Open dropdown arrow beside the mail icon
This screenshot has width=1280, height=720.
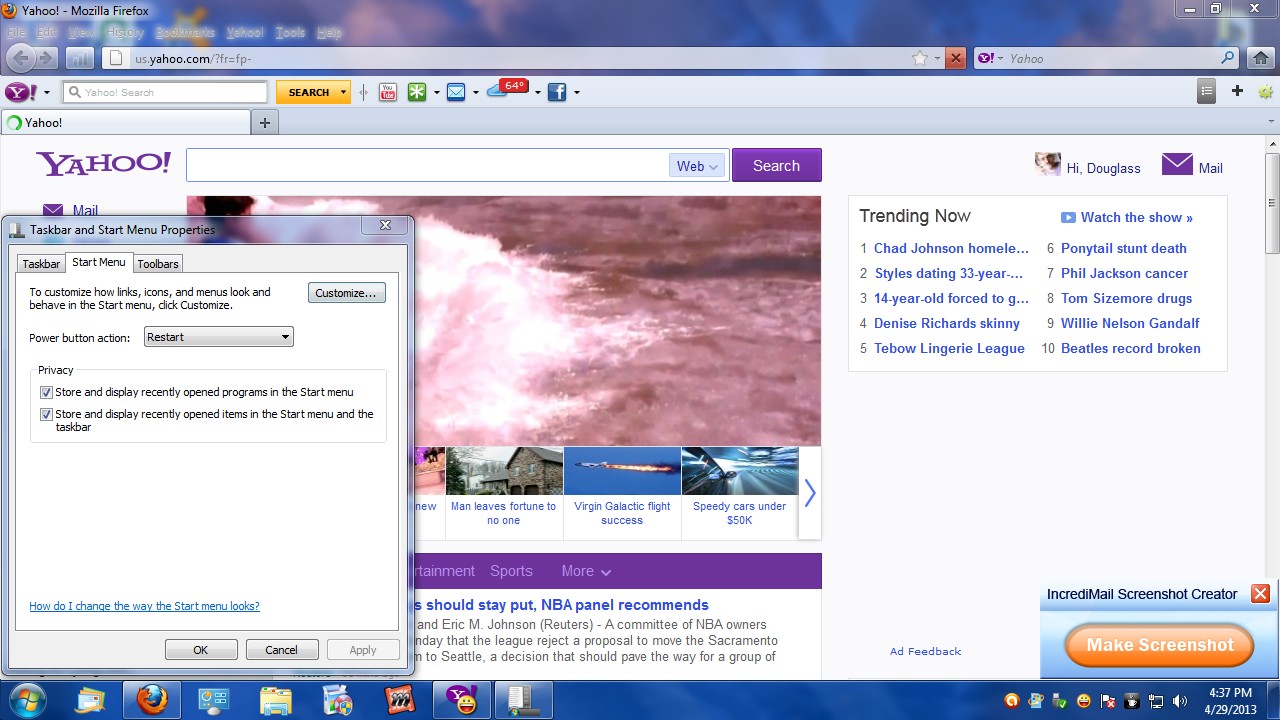click(476, 93)
